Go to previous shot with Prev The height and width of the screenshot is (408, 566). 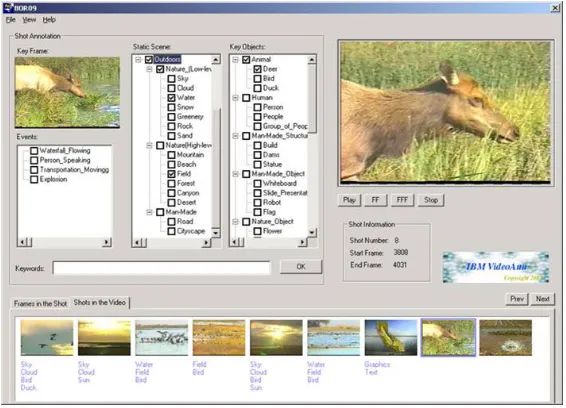tap(517, 299)
